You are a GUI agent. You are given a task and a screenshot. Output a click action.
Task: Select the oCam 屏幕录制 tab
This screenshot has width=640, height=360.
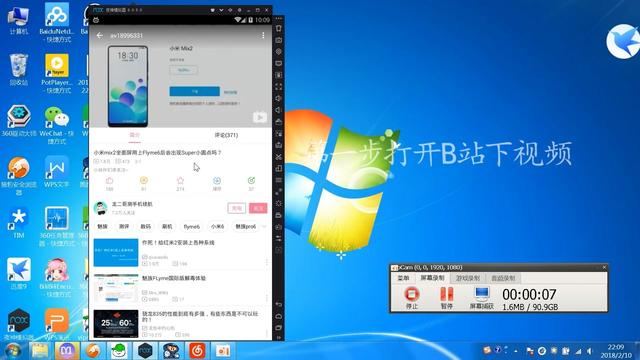click(432, 278)
